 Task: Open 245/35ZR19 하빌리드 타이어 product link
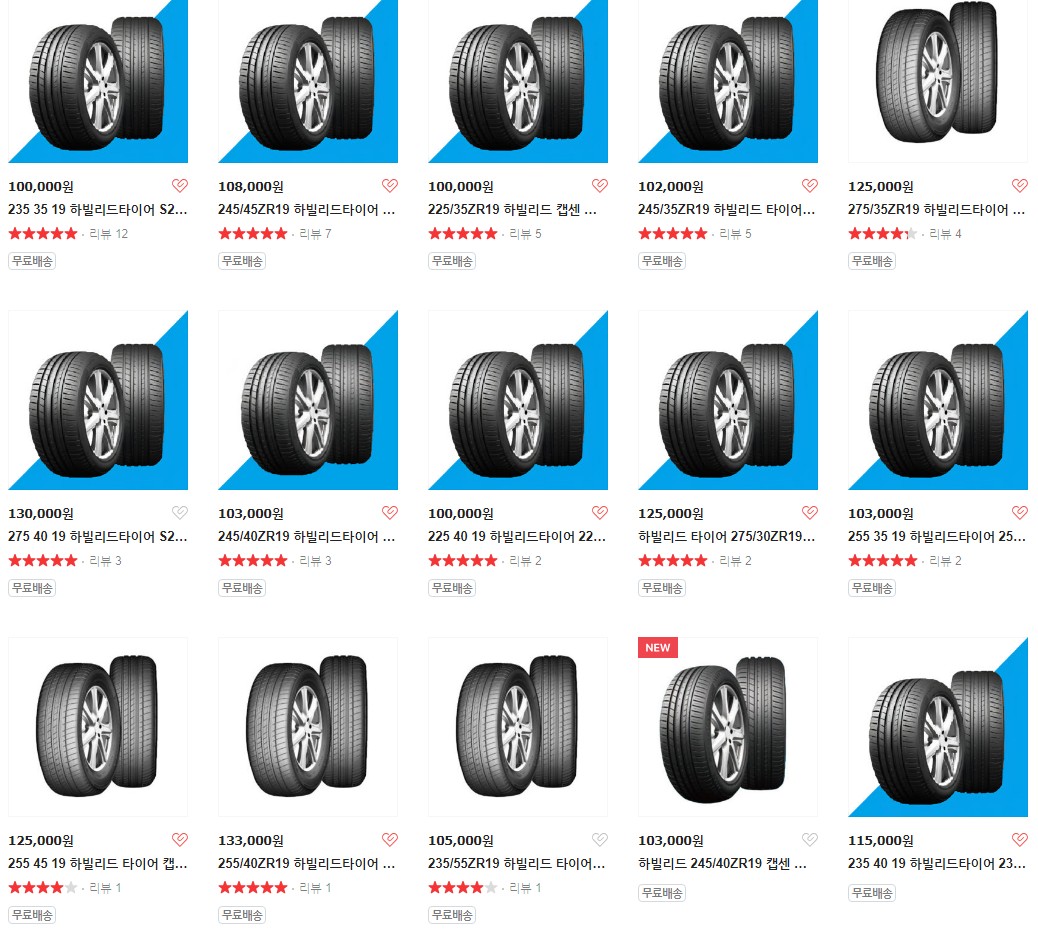pyautogui.click(x=726, y=210)
